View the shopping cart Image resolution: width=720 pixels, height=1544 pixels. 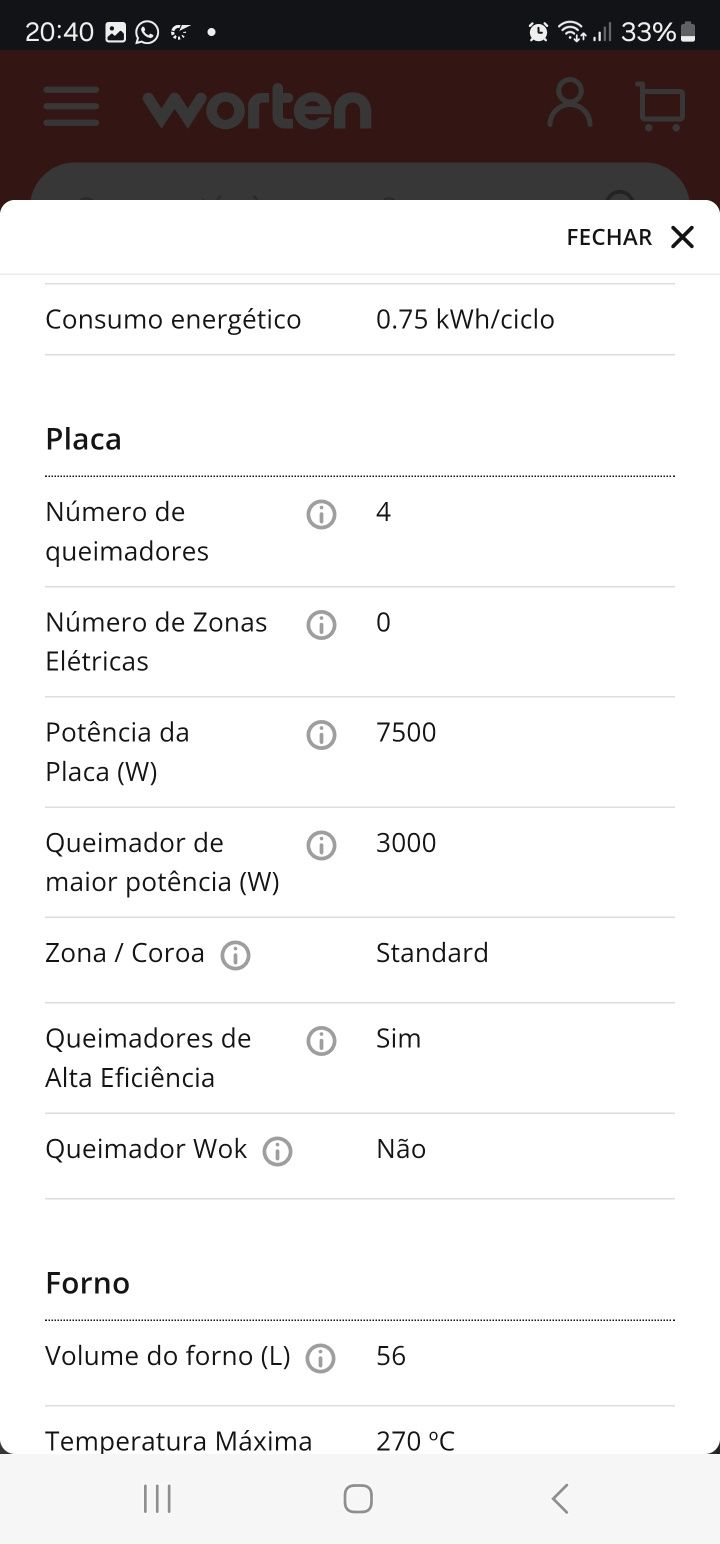[x=661, y=106]
